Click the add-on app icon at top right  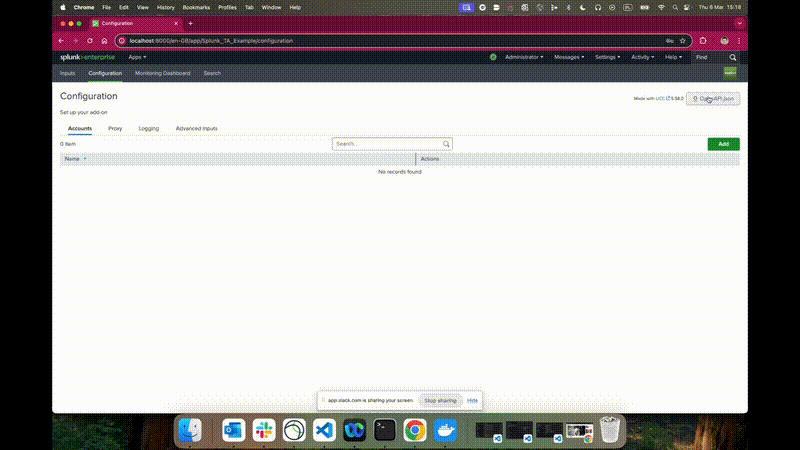[730, 72]
